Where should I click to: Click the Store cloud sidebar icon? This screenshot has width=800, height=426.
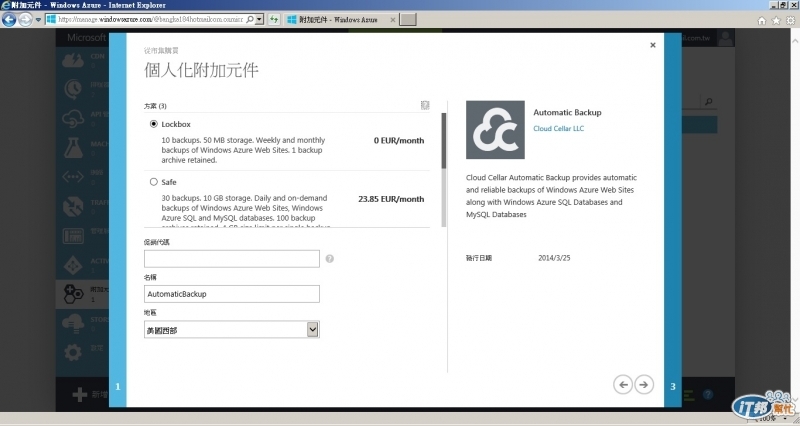(x=73, y=323)
